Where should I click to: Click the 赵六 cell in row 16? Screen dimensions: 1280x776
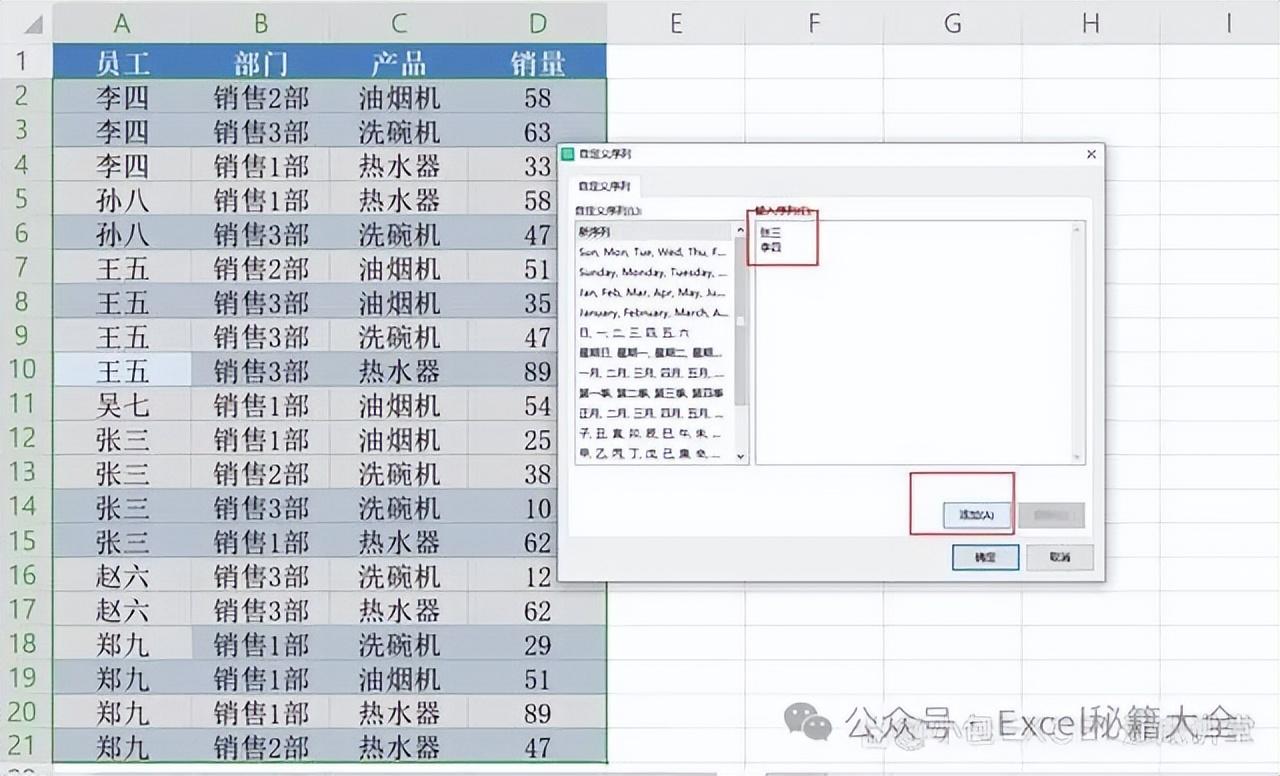122,576
